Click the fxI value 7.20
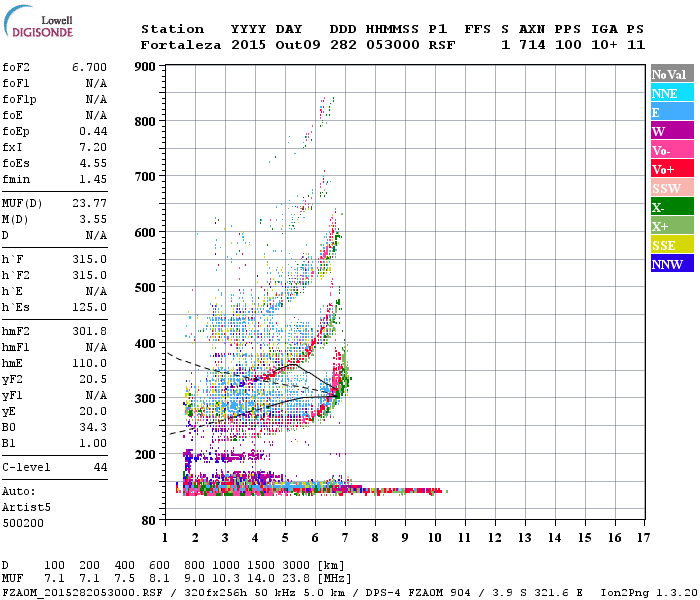 coord(93,147)
